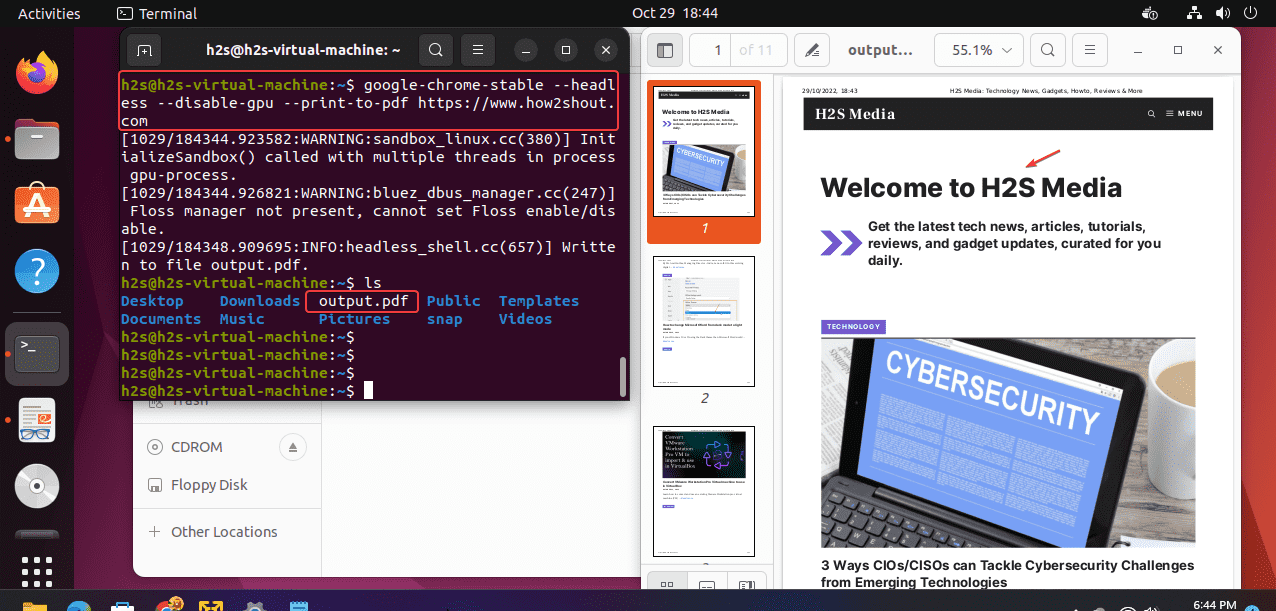1276x611 pixels.
Task: Click the output... title in viewer header
Action: pyautogui.click(x=880, y=50)
